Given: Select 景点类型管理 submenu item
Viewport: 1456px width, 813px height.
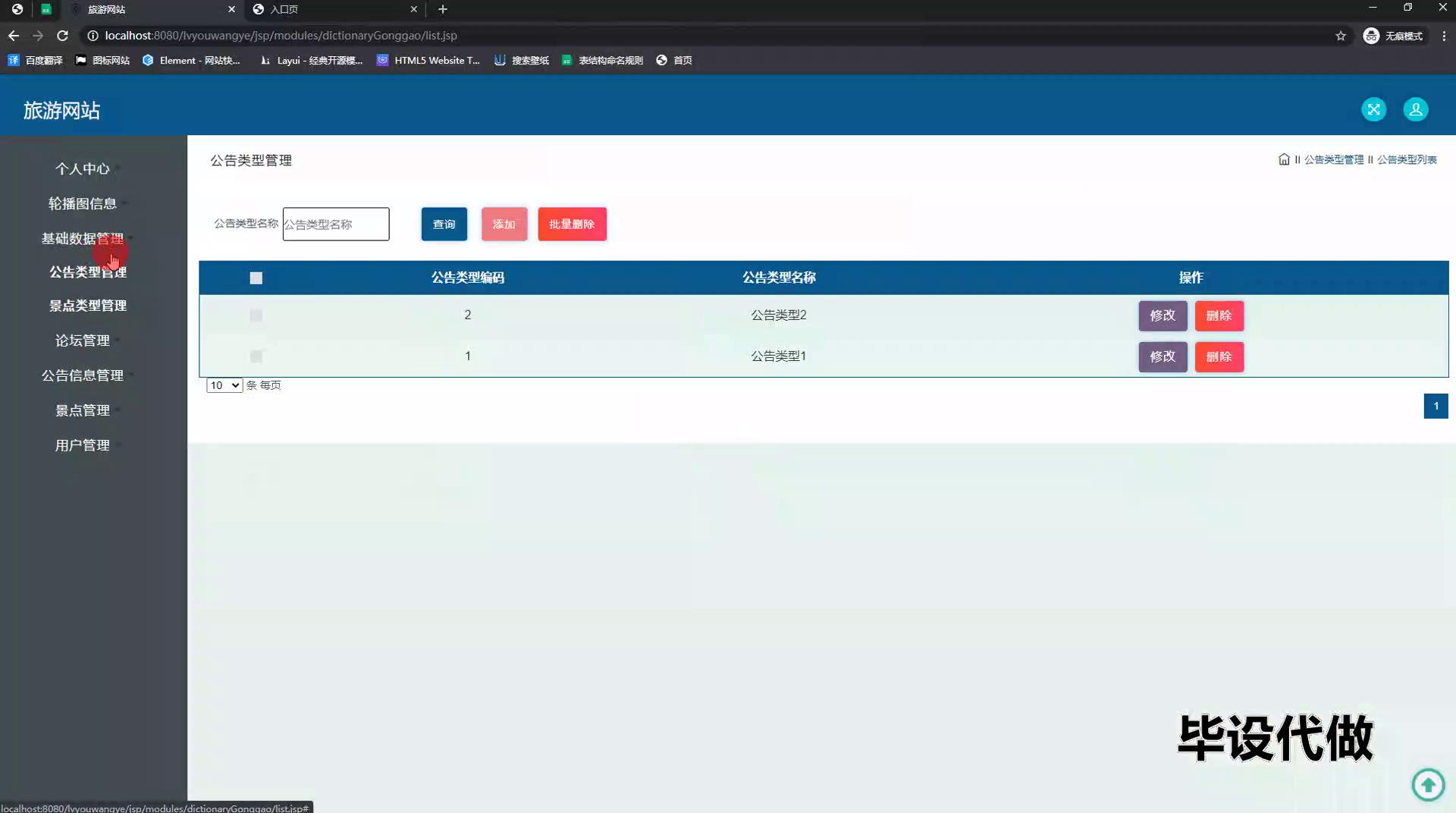Looking at the screenshot, I should click(x=88, y=306).
